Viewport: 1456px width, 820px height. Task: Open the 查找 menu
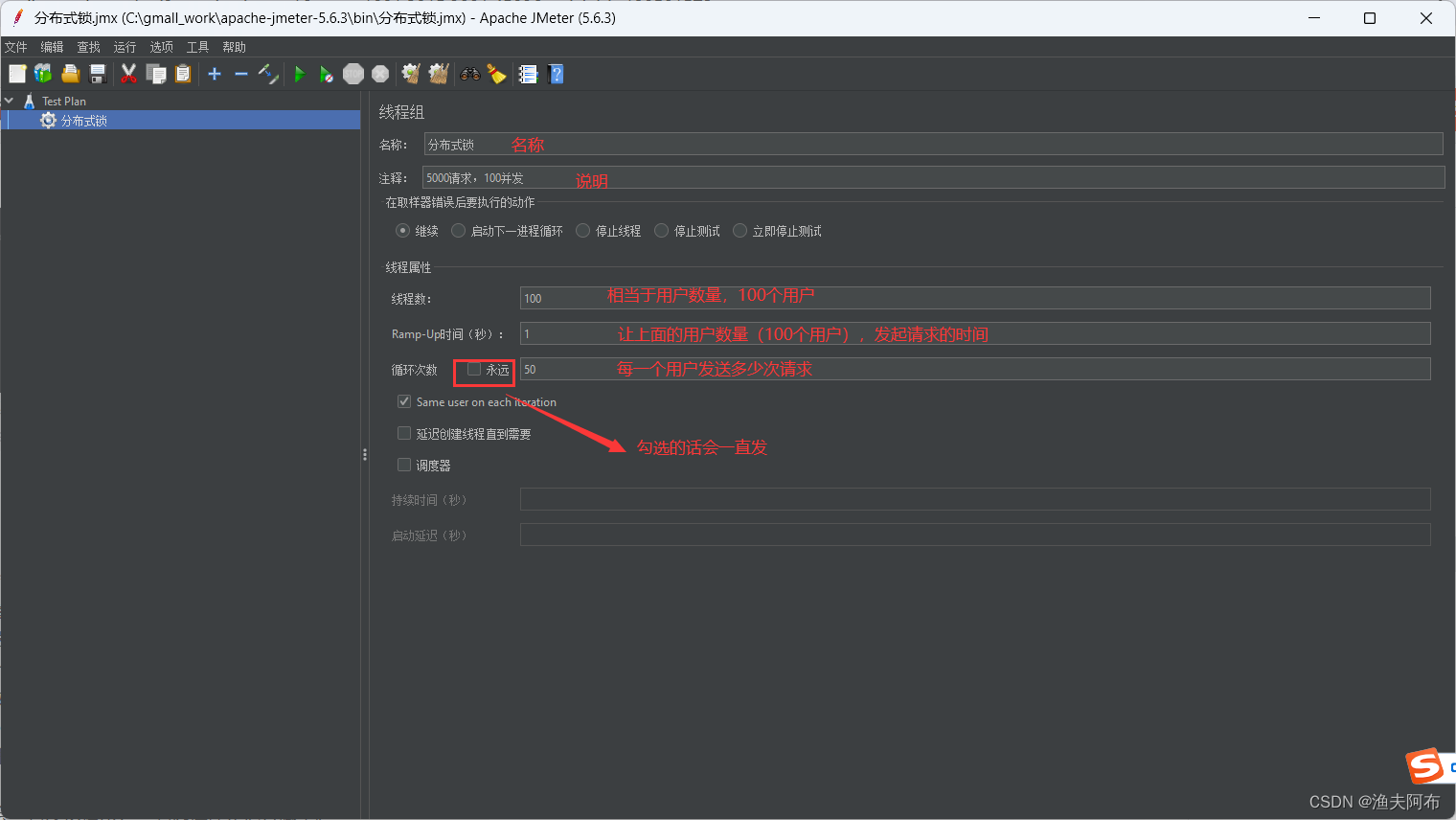click(88, 47)
